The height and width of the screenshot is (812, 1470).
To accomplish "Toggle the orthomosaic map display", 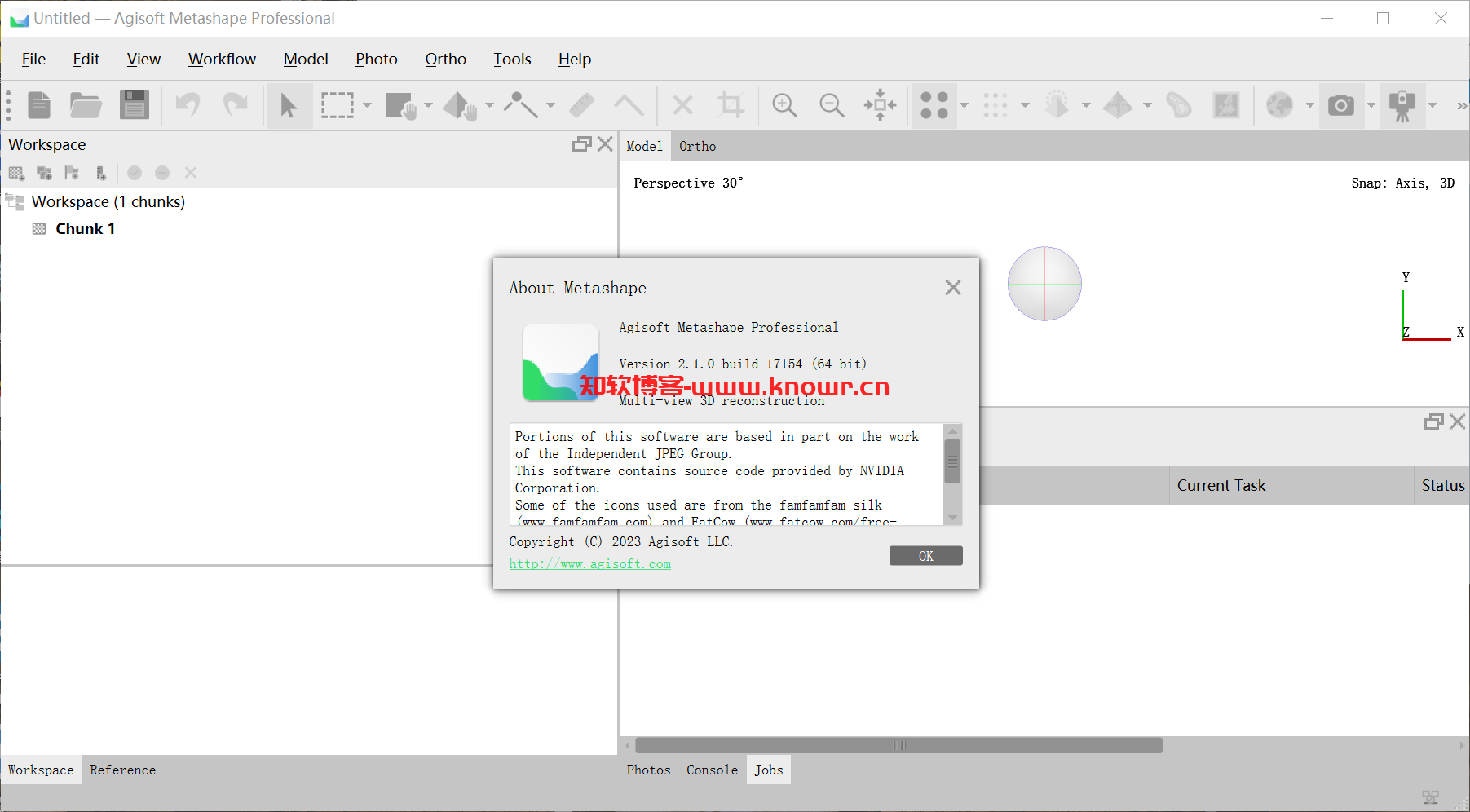I will coord(1226,105).
